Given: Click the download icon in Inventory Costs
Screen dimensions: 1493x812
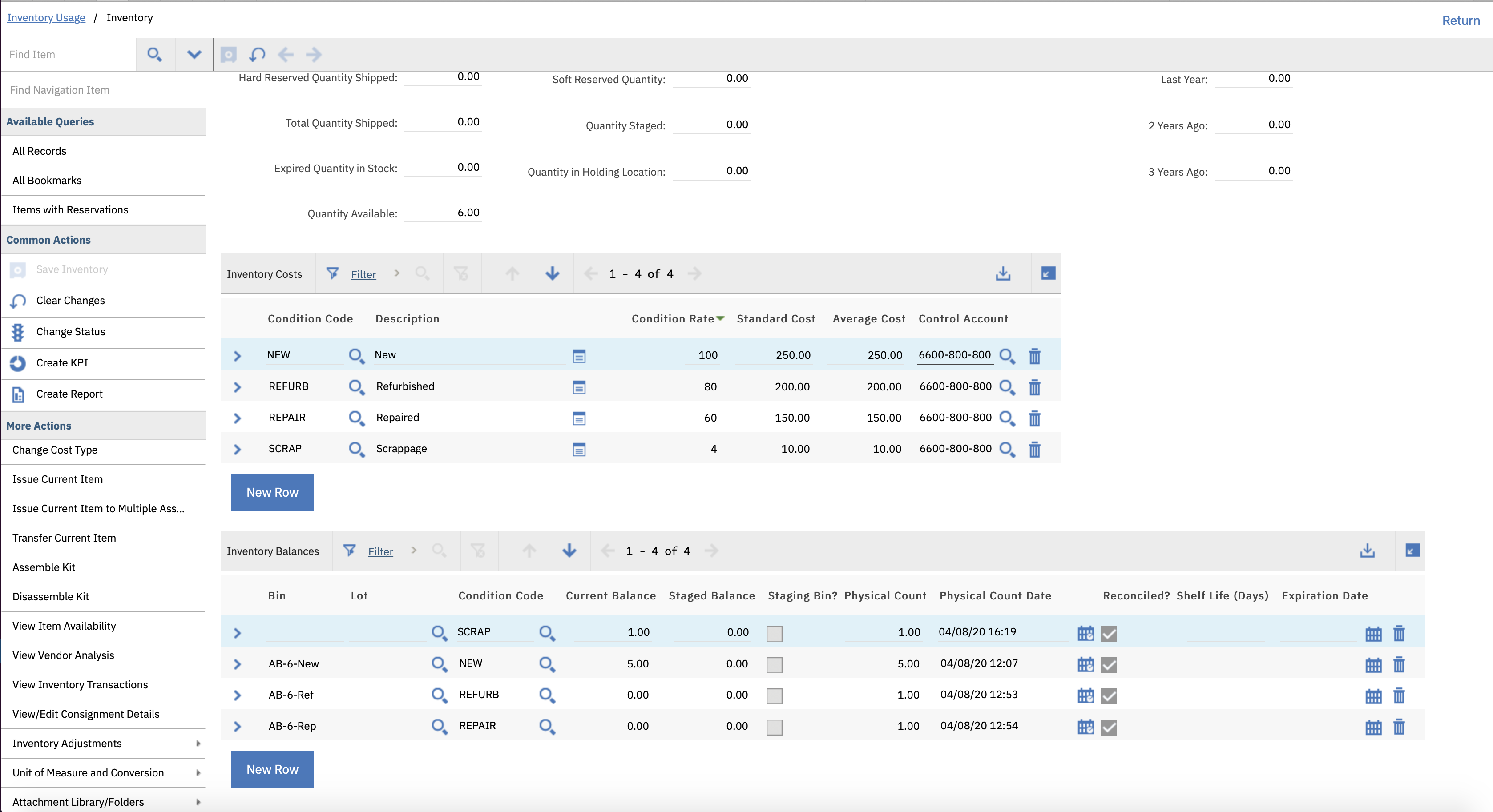Looking at the screenshot, I should pos(1003,274).
